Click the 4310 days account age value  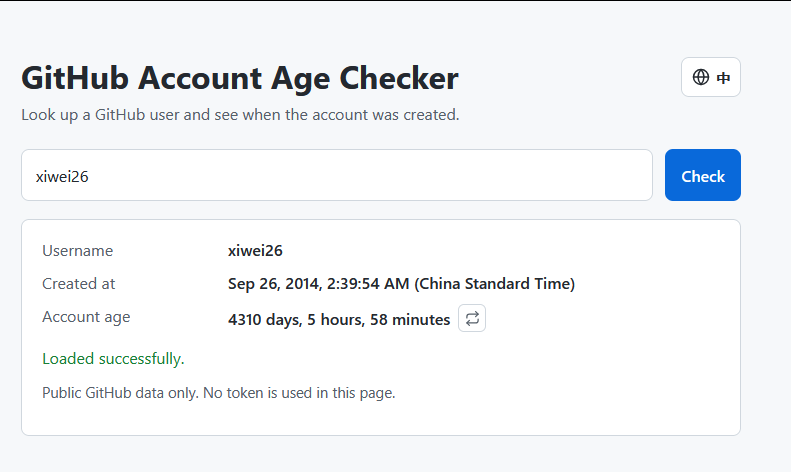(339, 320)
